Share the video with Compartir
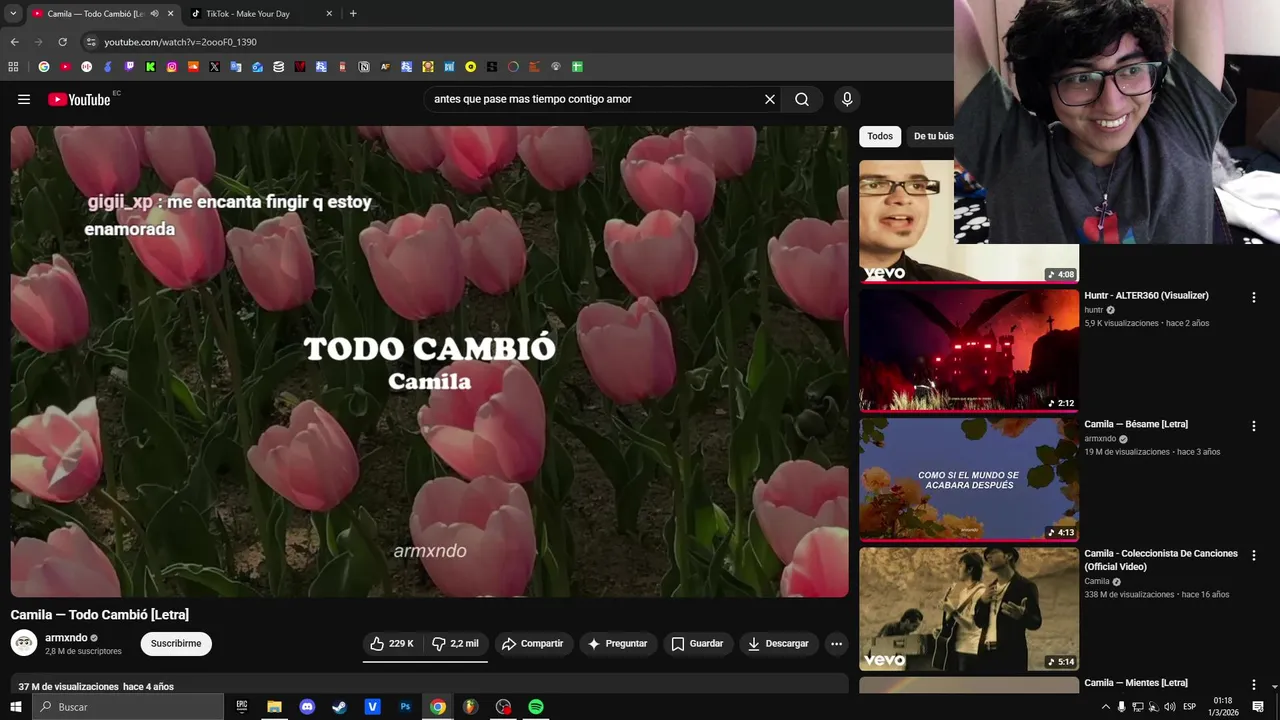This screenshot has height=720, width=1280. point(533,643)
